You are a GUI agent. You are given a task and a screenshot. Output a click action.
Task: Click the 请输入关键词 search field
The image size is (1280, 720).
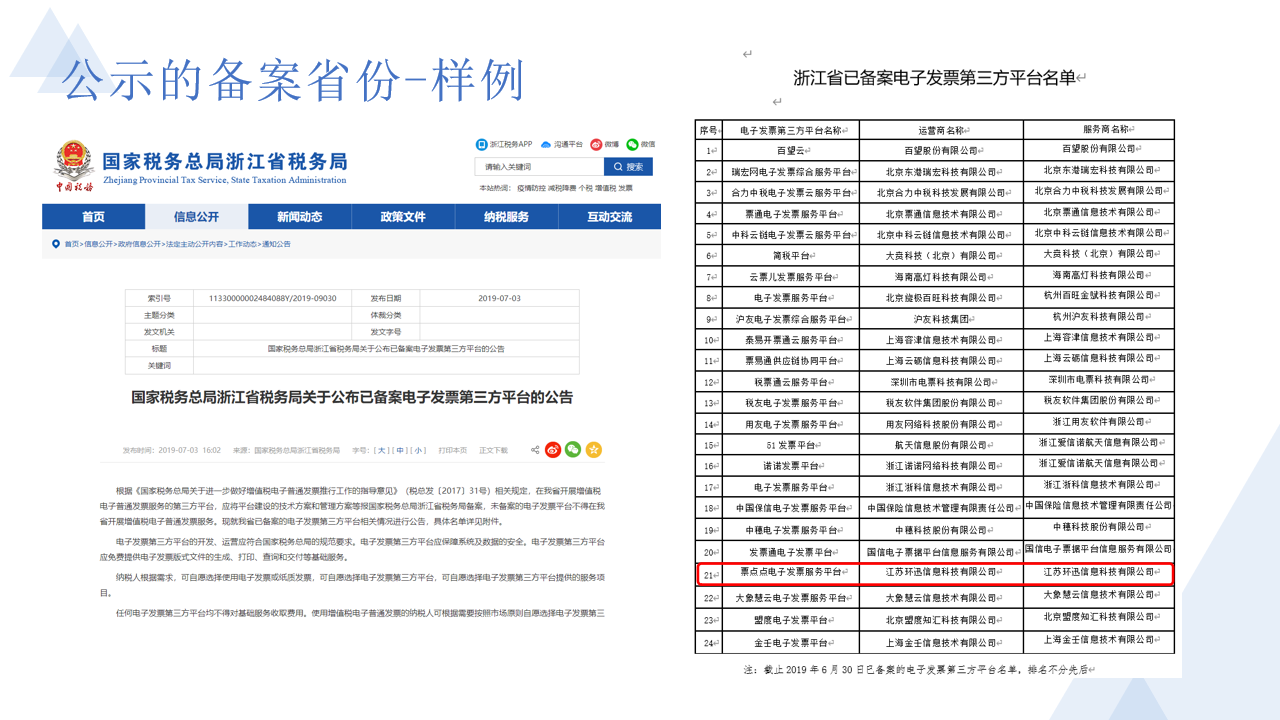pyautogui.click(x=540, y=167)
